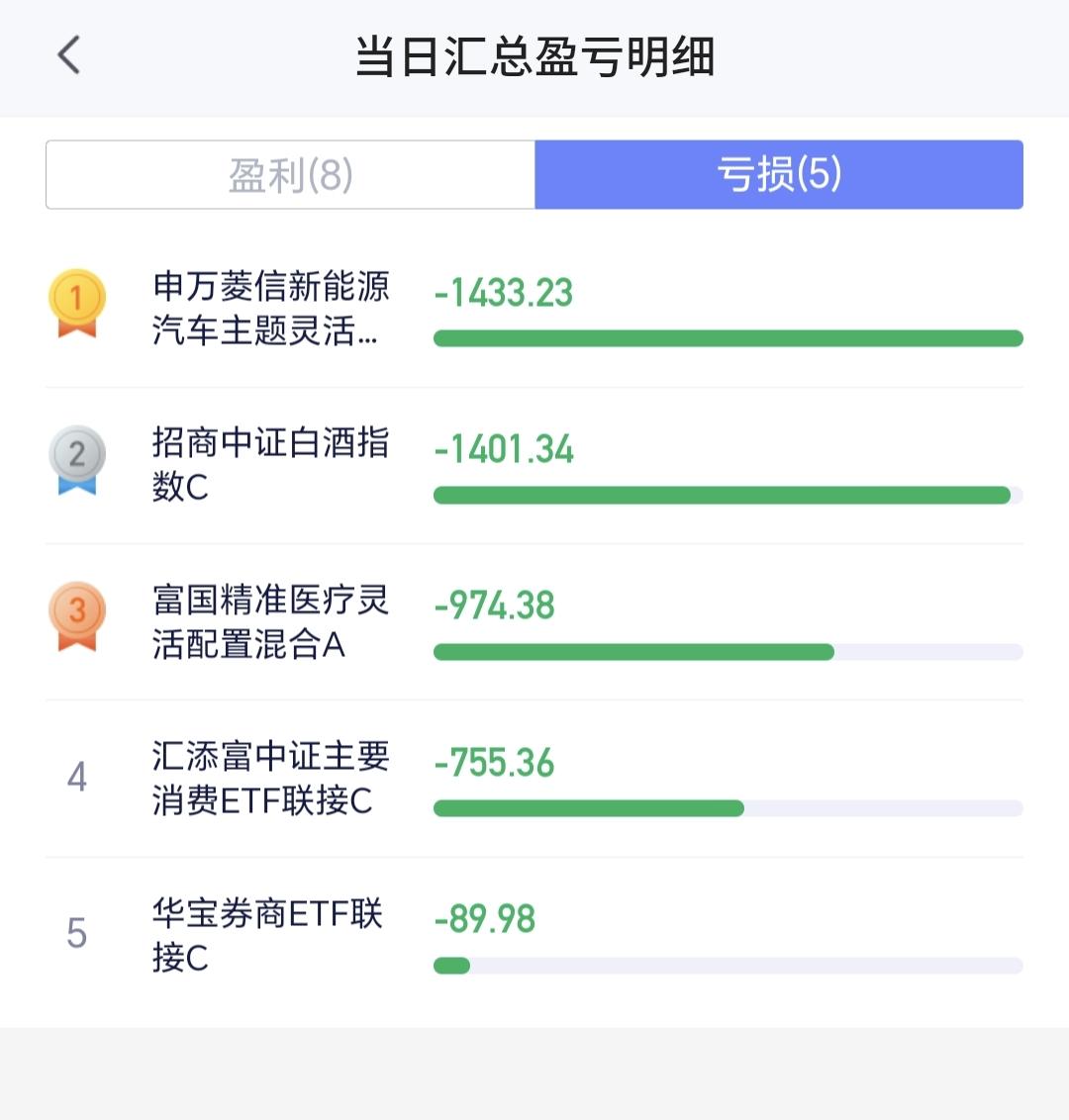Tap the bronze rank 3 medal
The height and width of the screenshot is (1120, 1069).
pos(77,615)
